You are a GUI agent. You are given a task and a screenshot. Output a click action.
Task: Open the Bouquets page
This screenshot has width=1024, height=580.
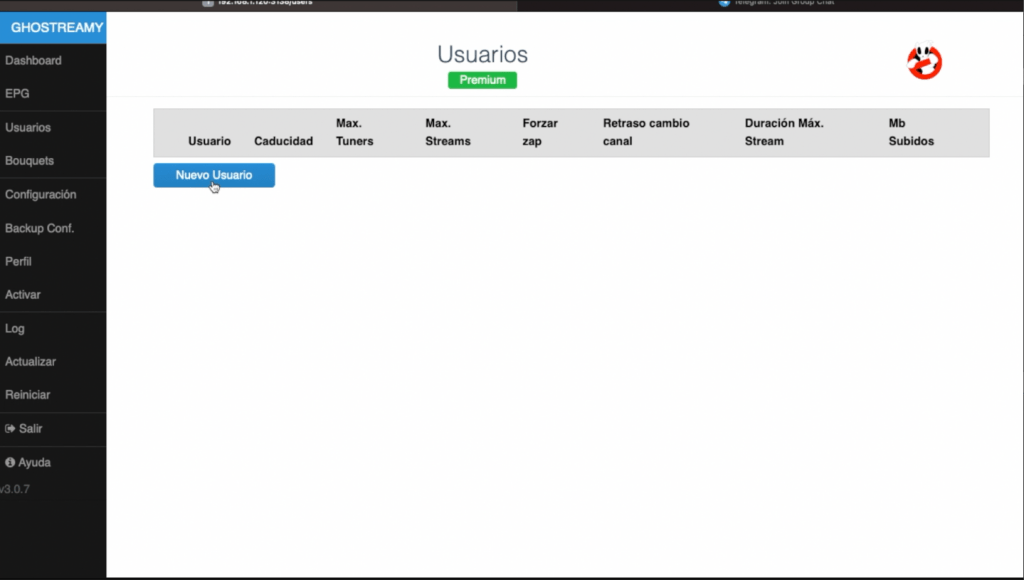click(x=29, y=161)
